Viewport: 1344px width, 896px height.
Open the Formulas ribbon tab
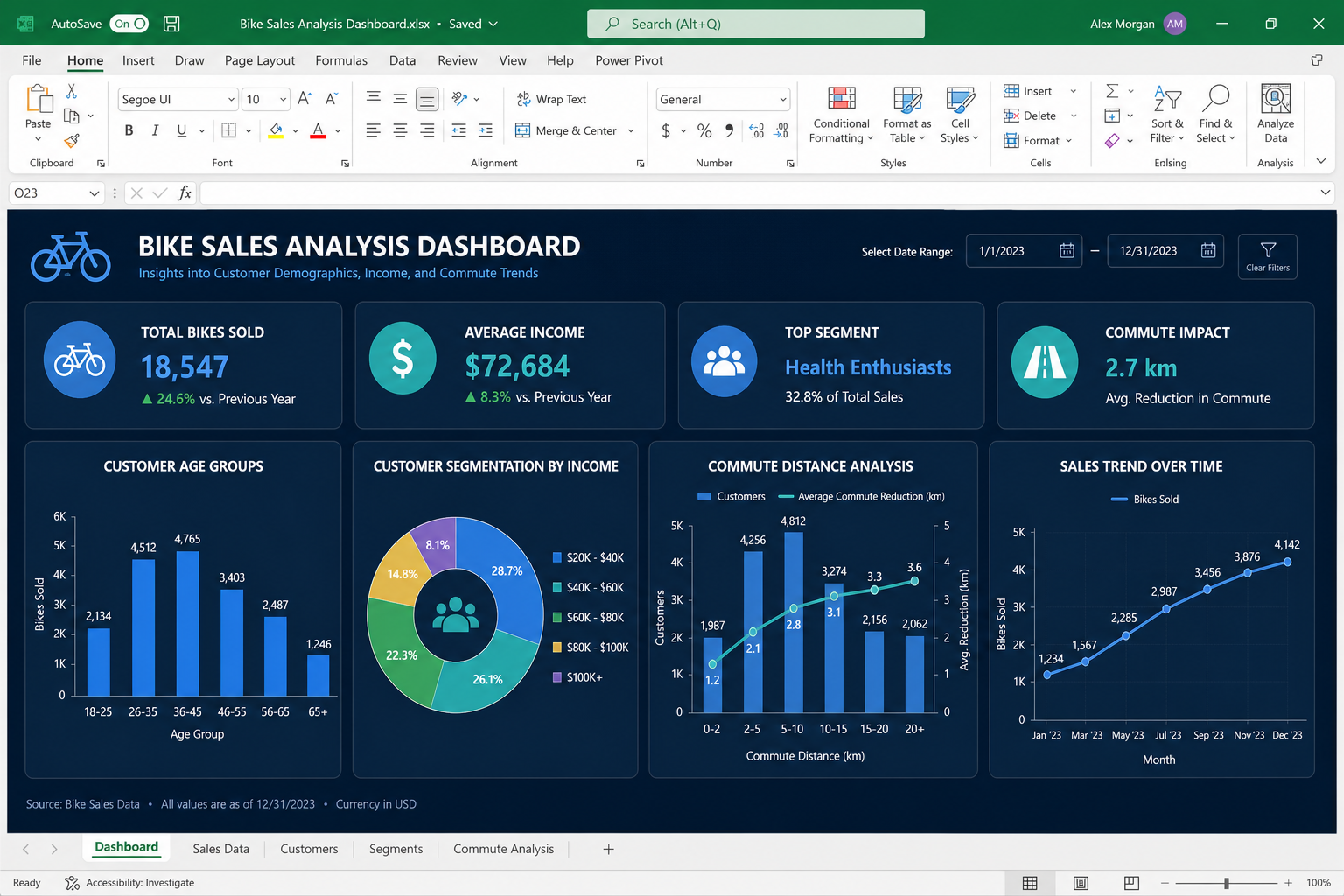341,60
